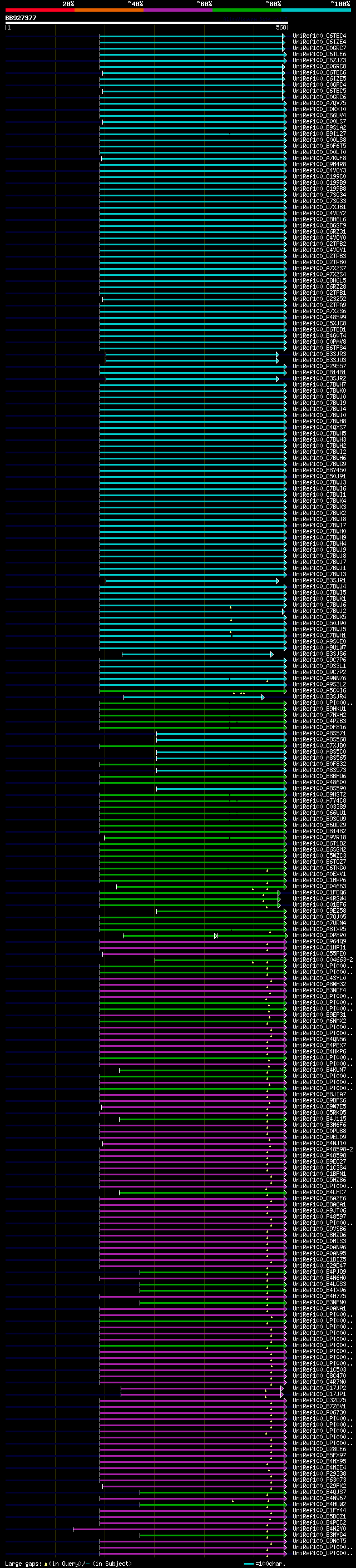
Task: Select the UniRef100_P48600 label
Action: point(319,783)
